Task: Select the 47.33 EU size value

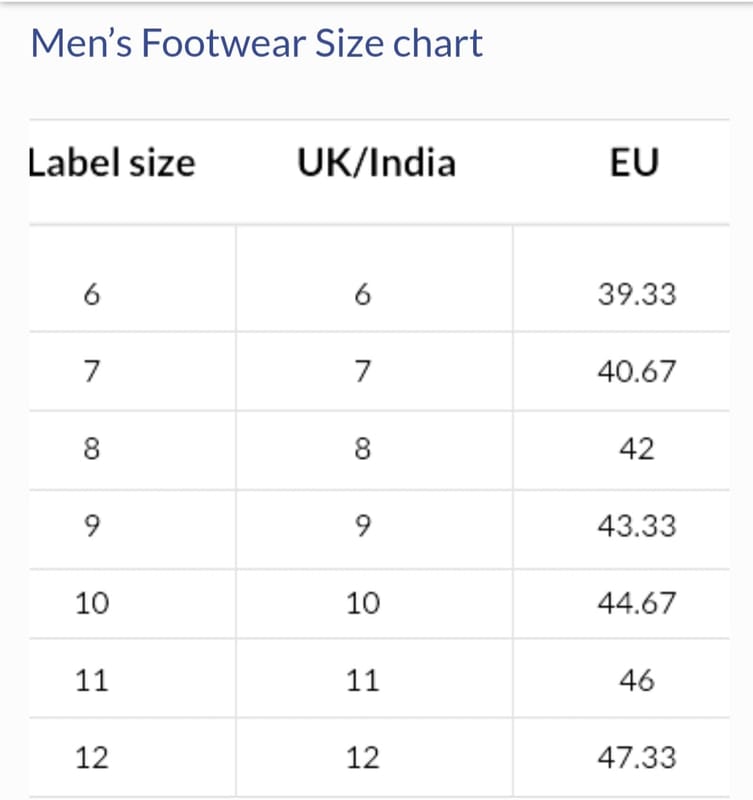Action: point(636,758)
